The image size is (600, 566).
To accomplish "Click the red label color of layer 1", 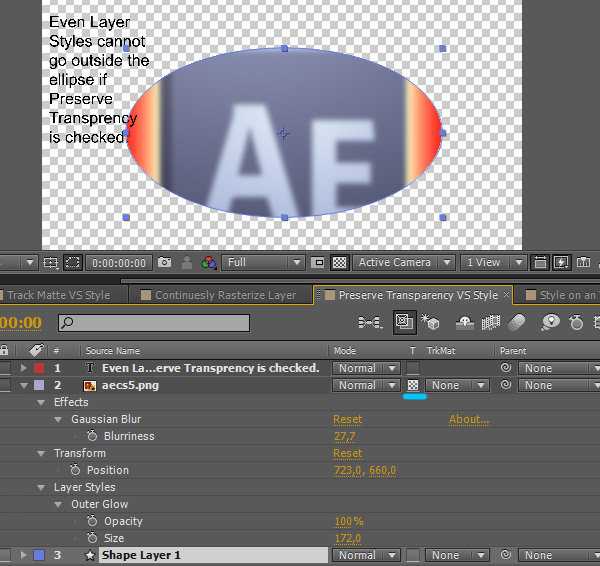I will coord(39,368).
